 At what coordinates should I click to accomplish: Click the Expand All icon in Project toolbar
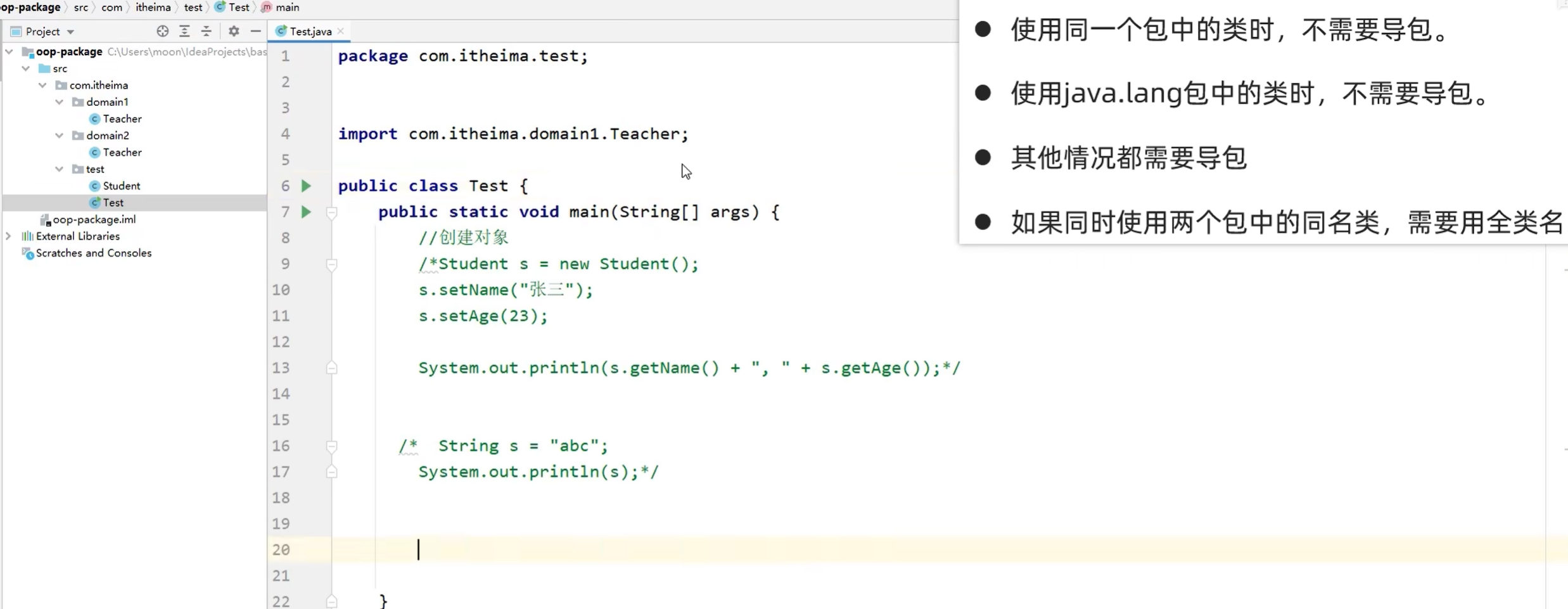tap(184, 31)
